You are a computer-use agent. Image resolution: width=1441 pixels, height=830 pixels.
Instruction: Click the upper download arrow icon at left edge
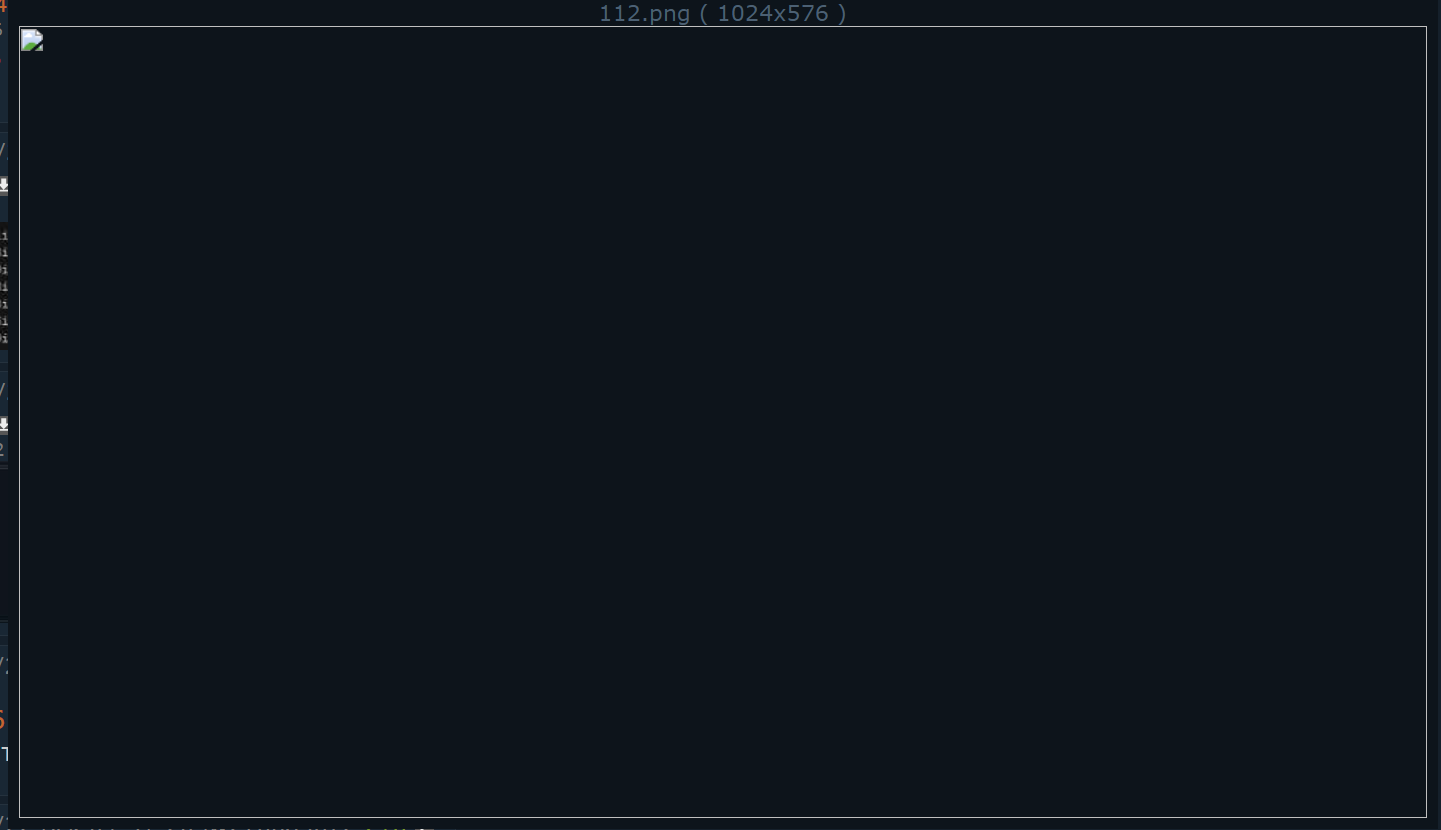[x=4, y=185]
